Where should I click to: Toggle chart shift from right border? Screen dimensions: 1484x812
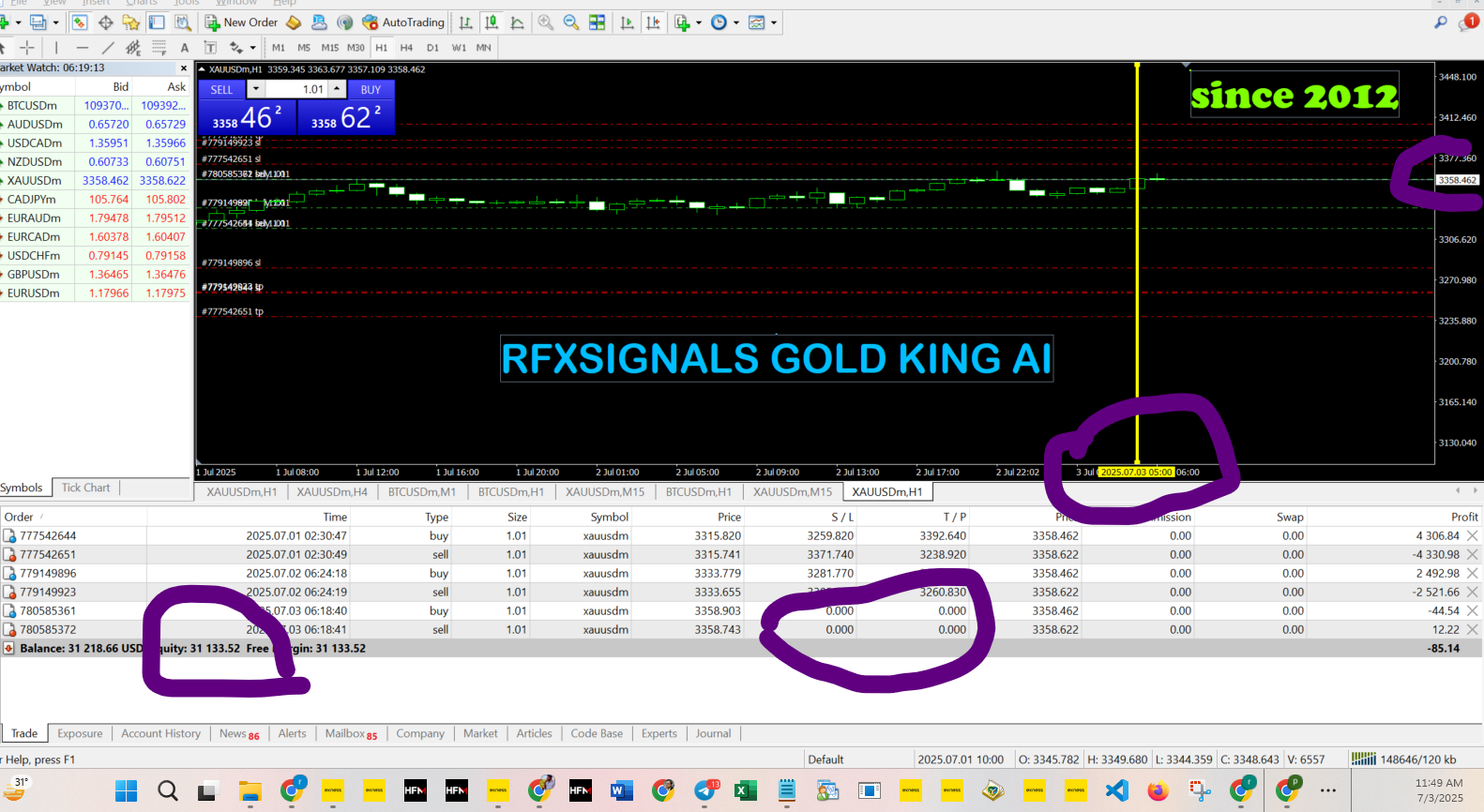click(653, 23)
